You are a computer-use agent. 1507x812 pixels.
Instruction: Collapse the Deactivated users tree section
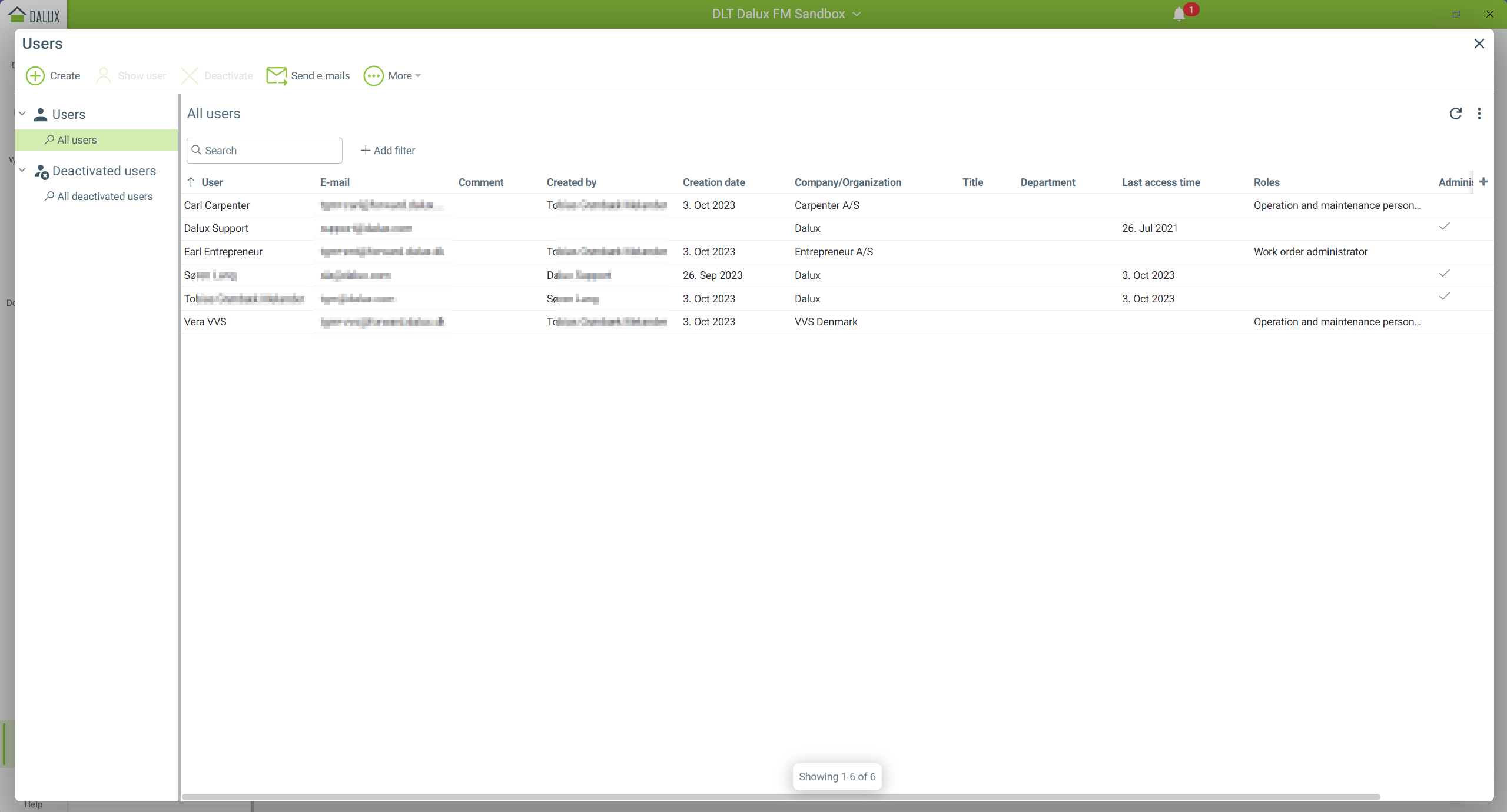tap(22, 170)
